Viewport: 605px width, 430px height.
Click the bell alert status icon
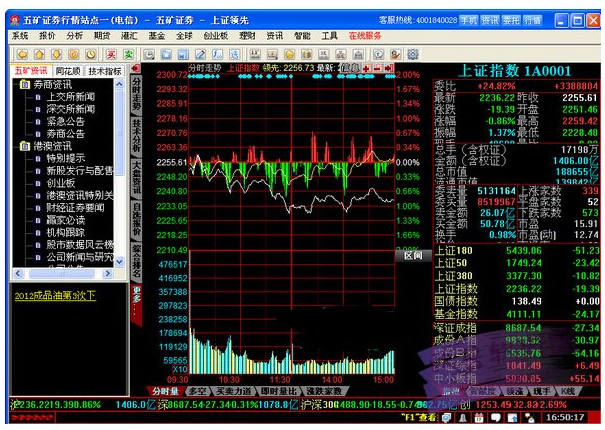point(463,417)
